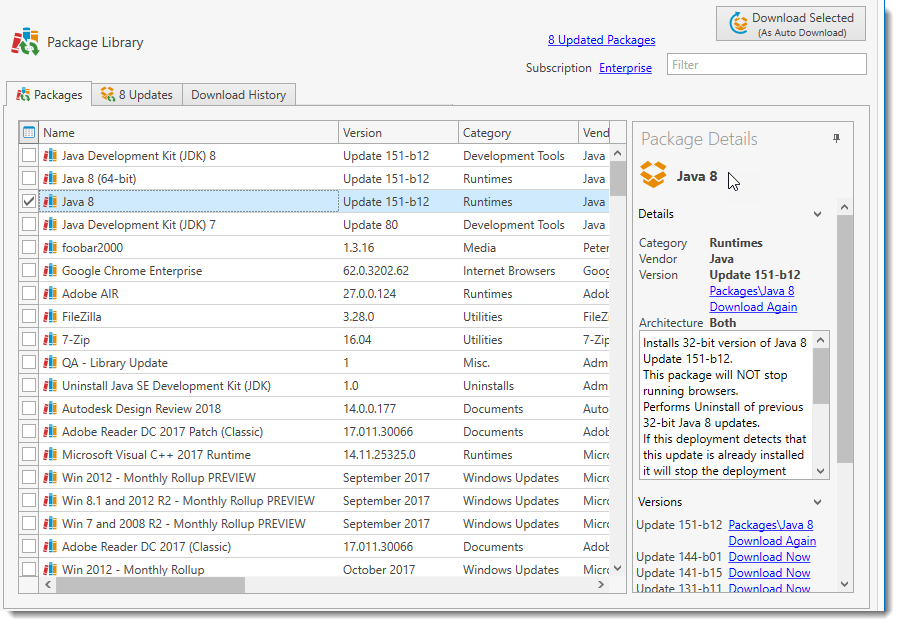Tick the Java Development Kit (JDK) 8 checkbox
900x626 pixels.
[29, 156]
